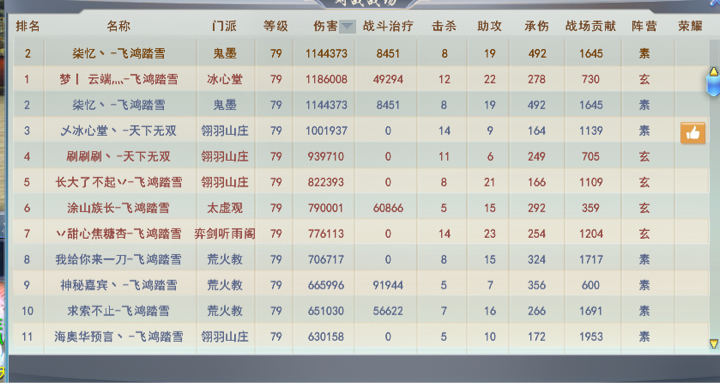The height and width of the screenshot is (383, 720).
Task: Select player 刷刷刷丶-天下无双 row
Action: click(x=362, y=157)
